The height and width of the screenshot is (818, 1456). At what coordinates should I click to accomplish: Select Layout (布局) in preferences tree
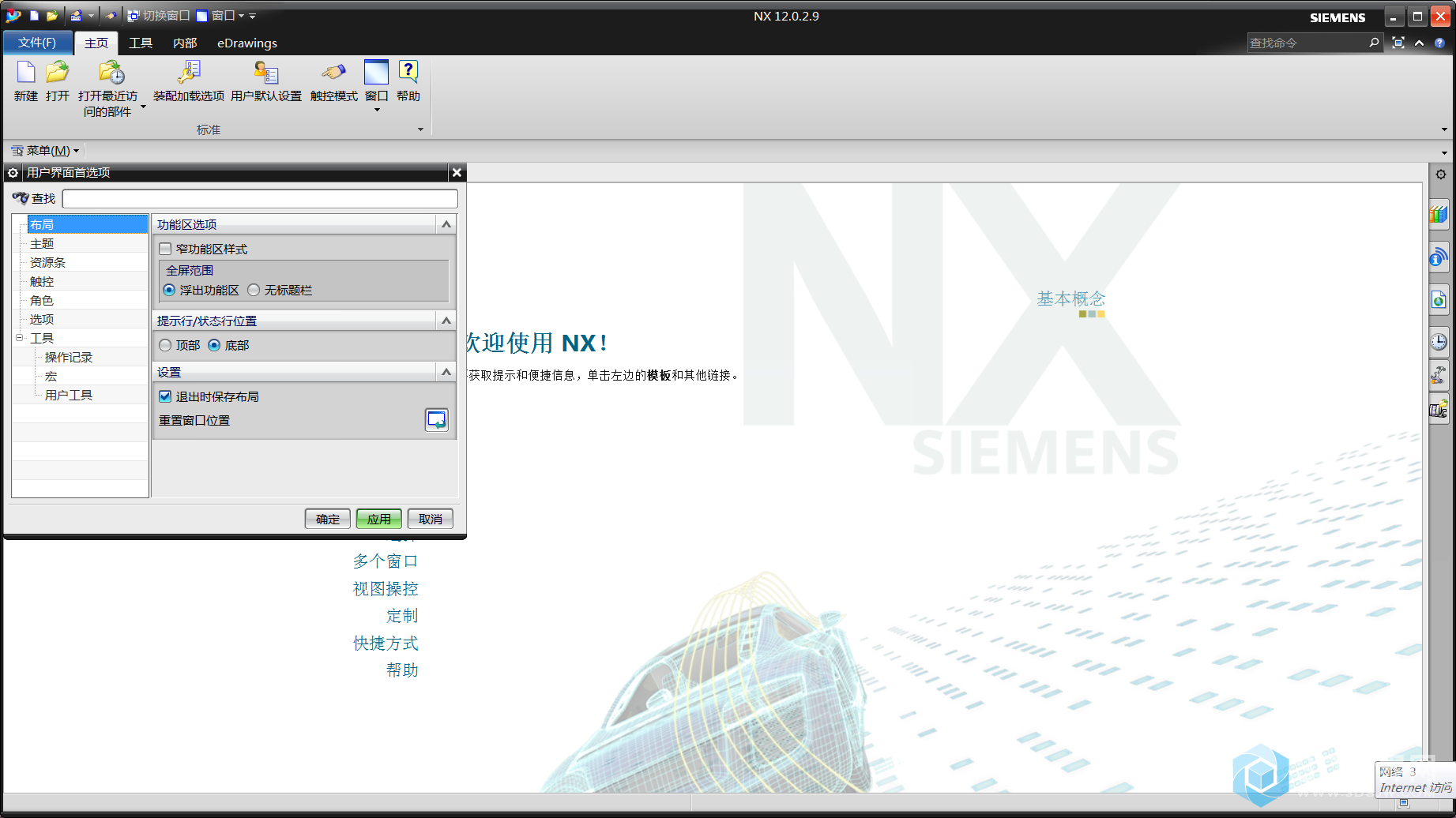click(88, 224)
